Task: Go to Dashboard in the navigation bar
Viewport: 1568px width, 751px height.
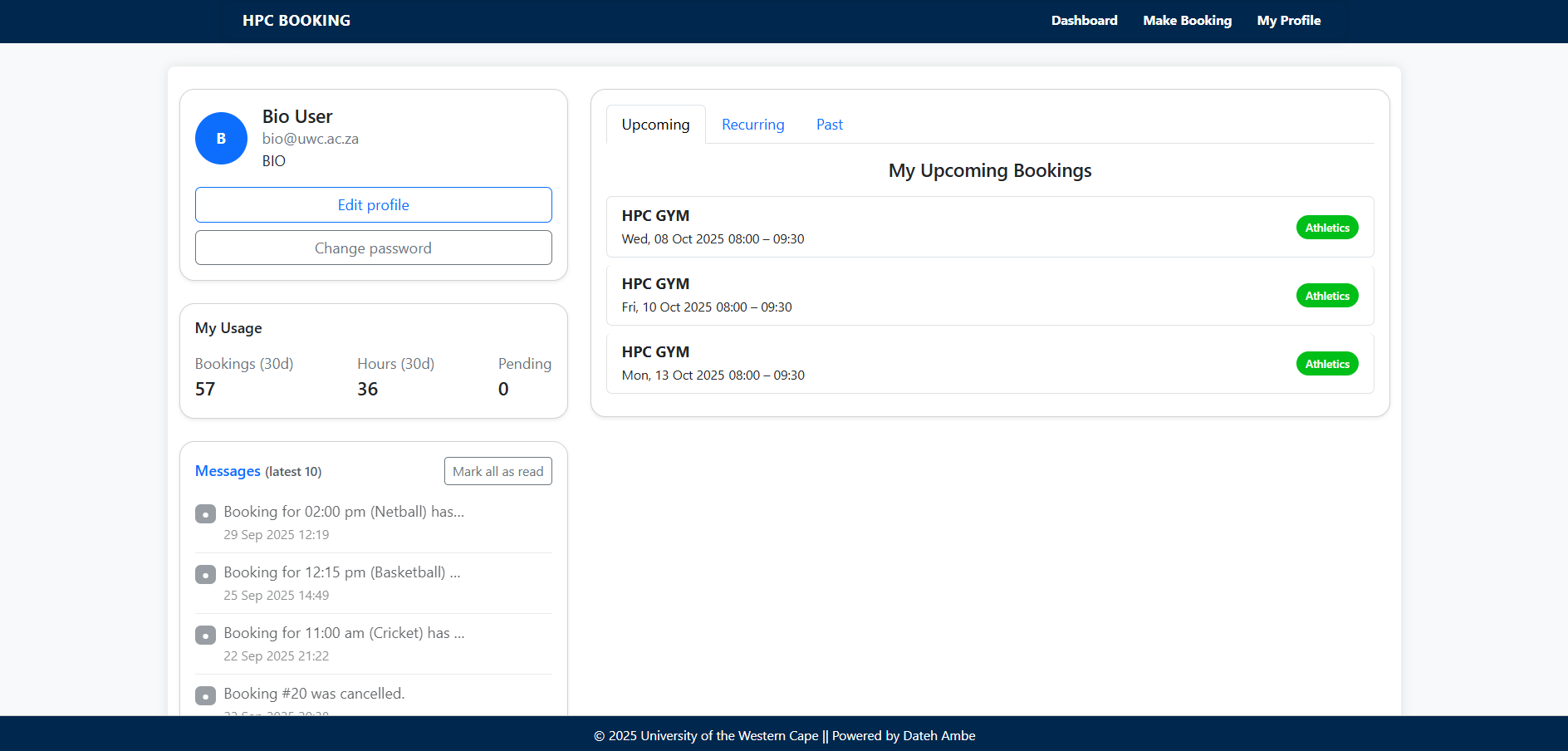Action: coord(1084,21)
